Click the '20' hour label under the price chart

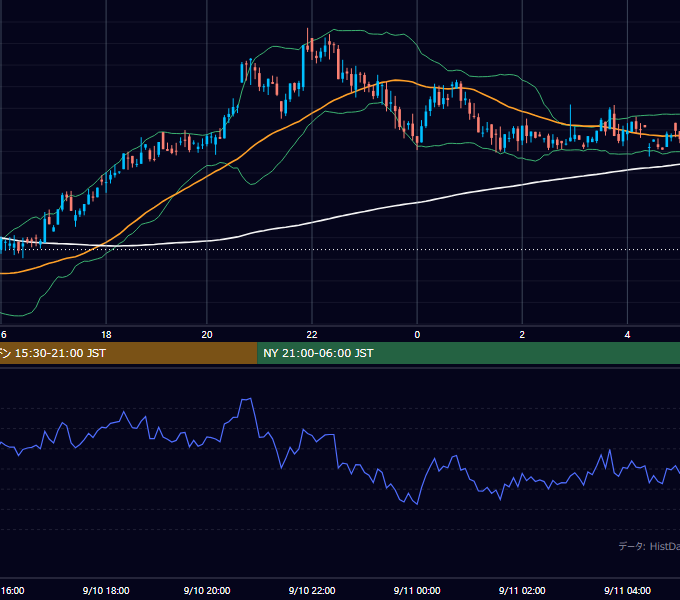[207, 335]
